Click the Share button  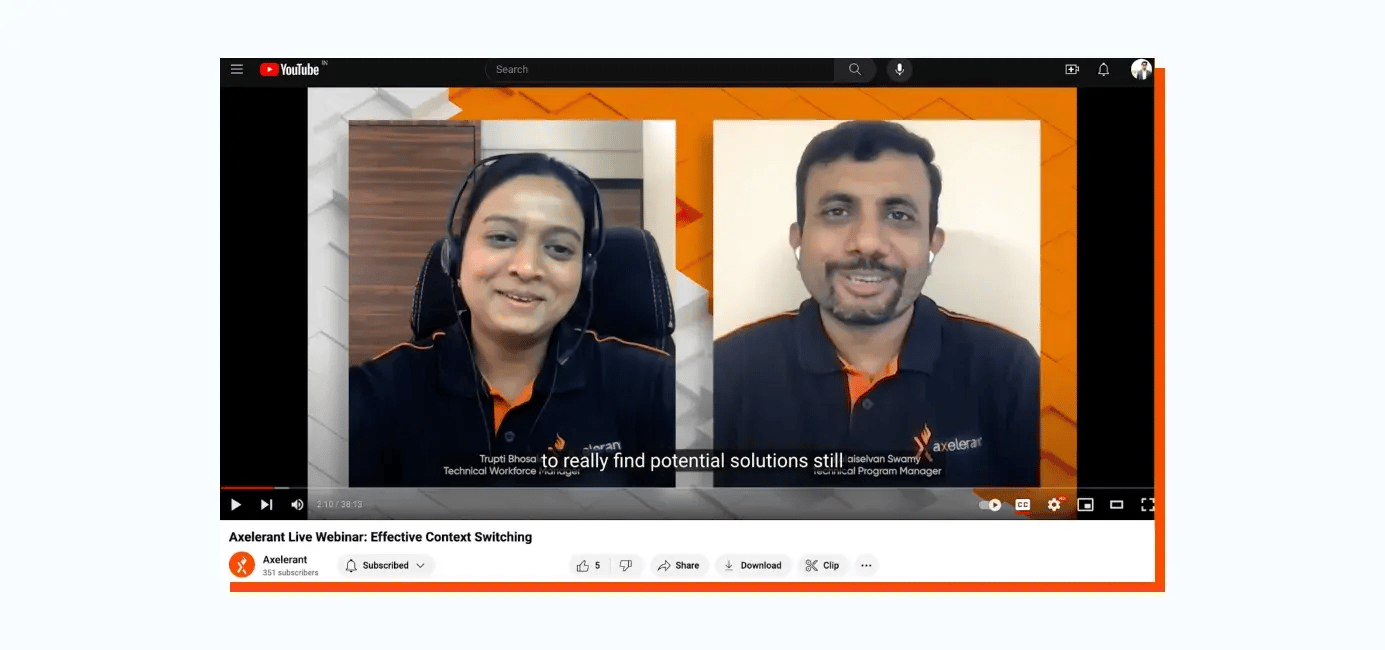[679, 566]
